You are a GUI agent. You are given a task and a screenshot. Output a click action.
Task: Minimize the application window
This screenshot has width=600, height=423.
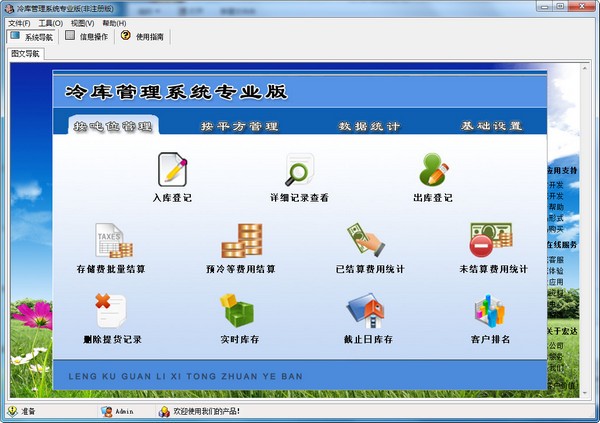point(545,7)
